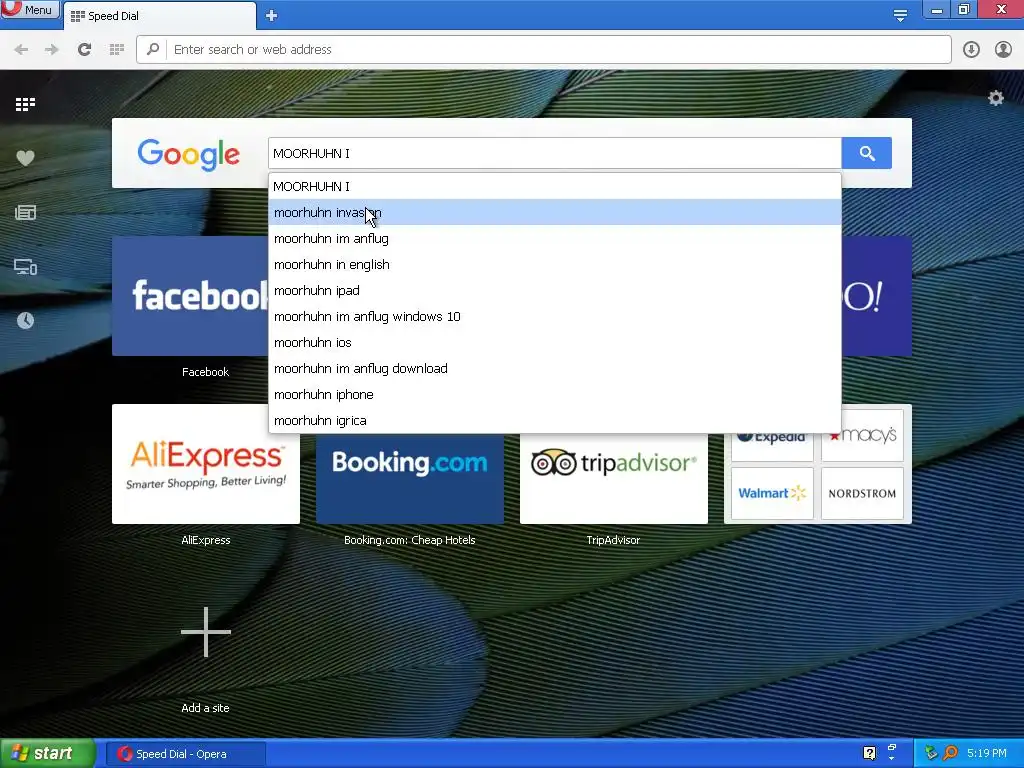Open the downloads icon in toolbar
Screen dimensions: 1024x768
pyautogui.click(x=971, y=50)
